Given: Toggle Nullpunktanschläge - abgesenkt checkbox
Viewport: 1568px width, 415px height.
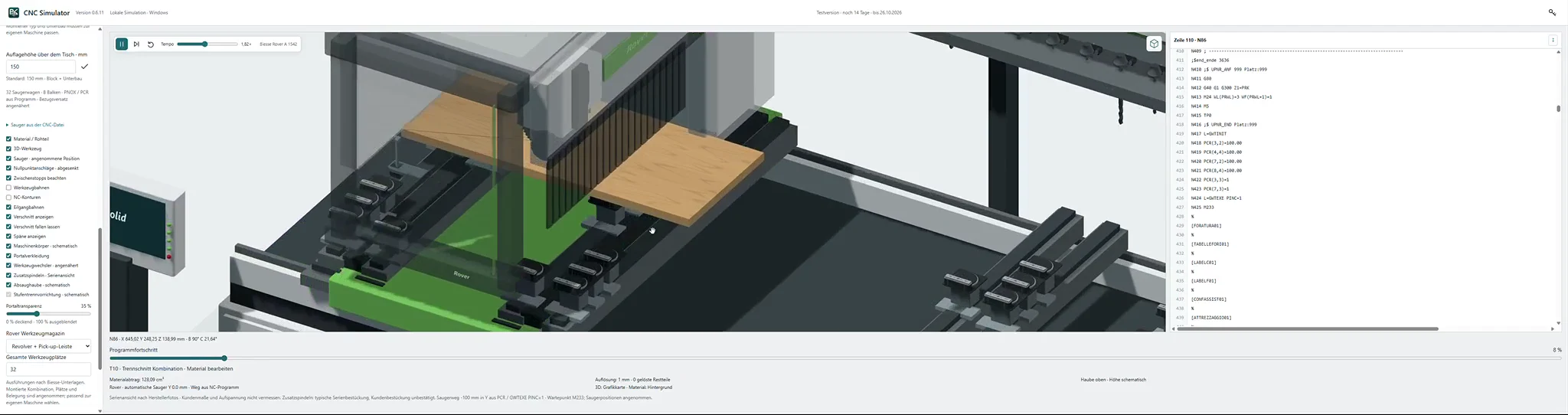Looking at the screenshot, I should (x=8, y=168).
